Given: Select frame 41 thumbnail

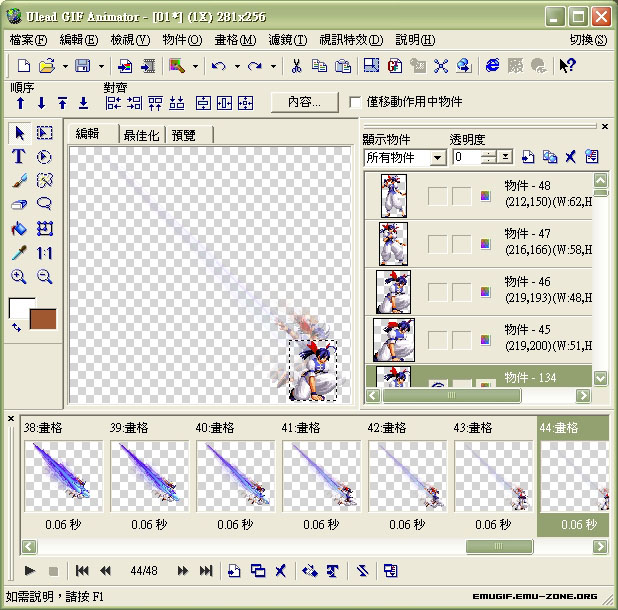Looking at the screenshot, I should click(x=321, y=476).
